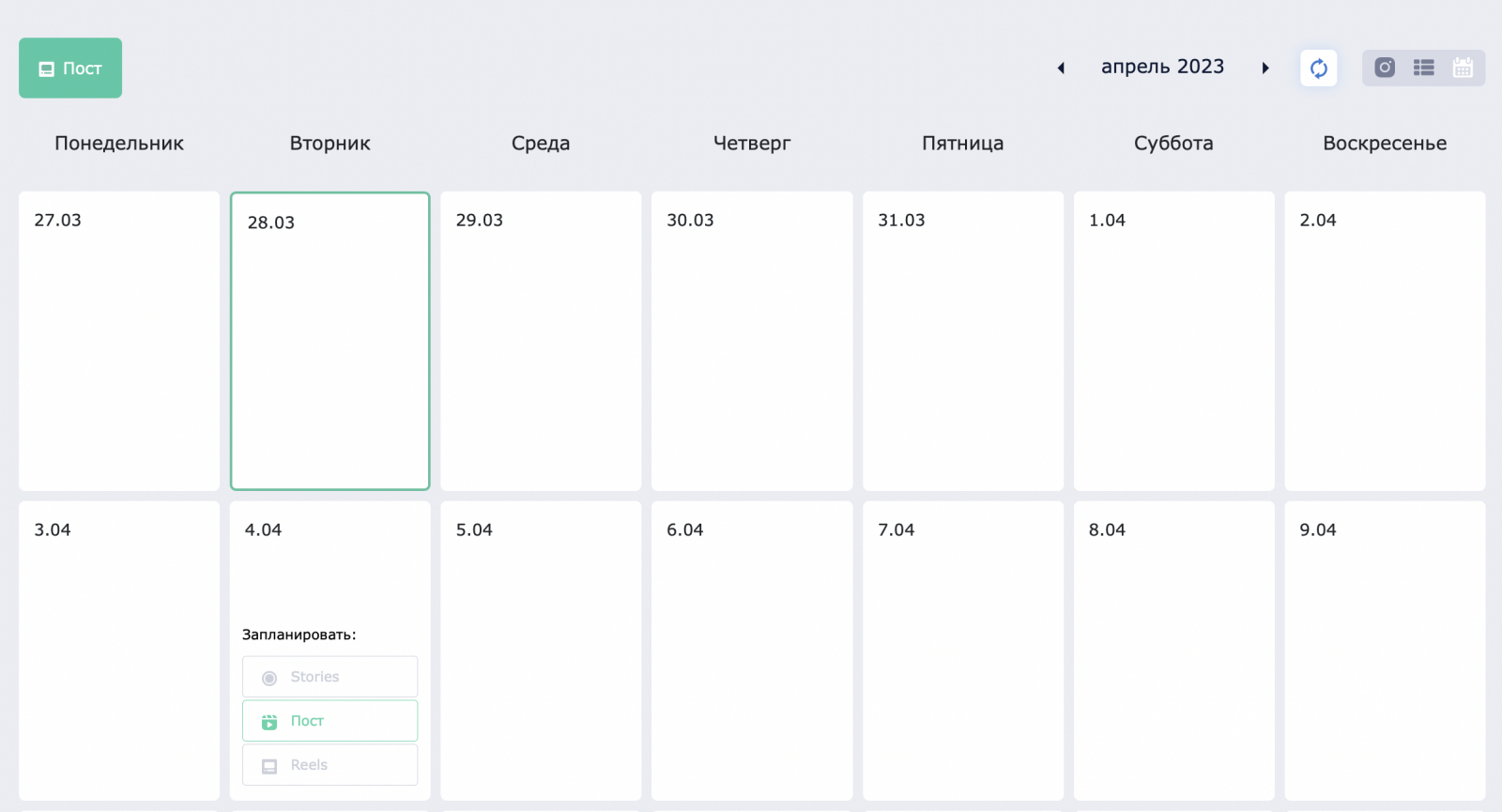This screenshot has height=812, width=1502.
Task: Select the 27.03 Monday cell
Action: click(119, 341)
